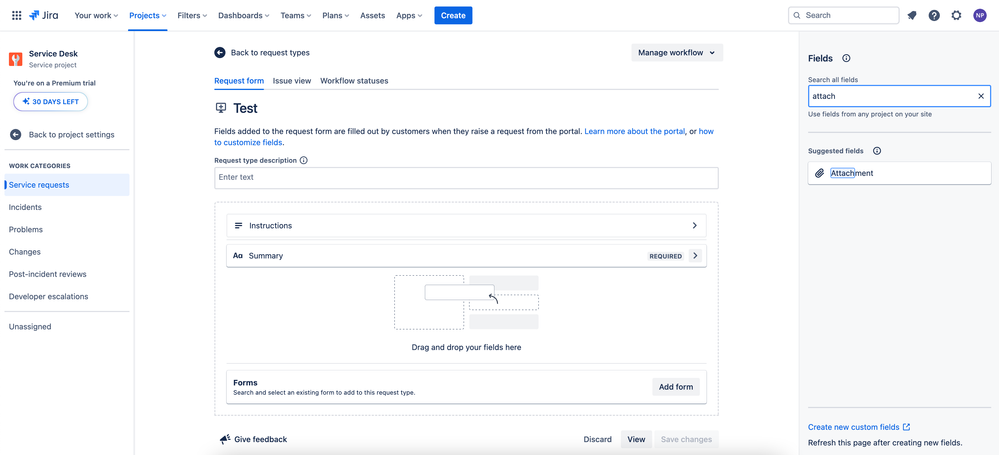Select the Attachment suggested field

pos(900,173)
